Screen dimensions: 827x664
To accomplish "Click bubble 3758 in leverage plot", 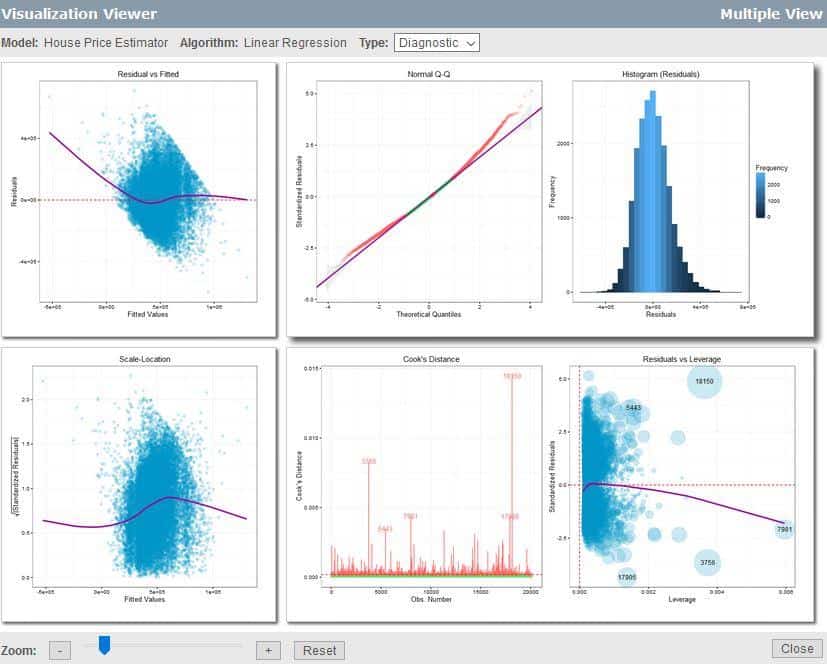I will pyautogui.click(x=708, y=563).
